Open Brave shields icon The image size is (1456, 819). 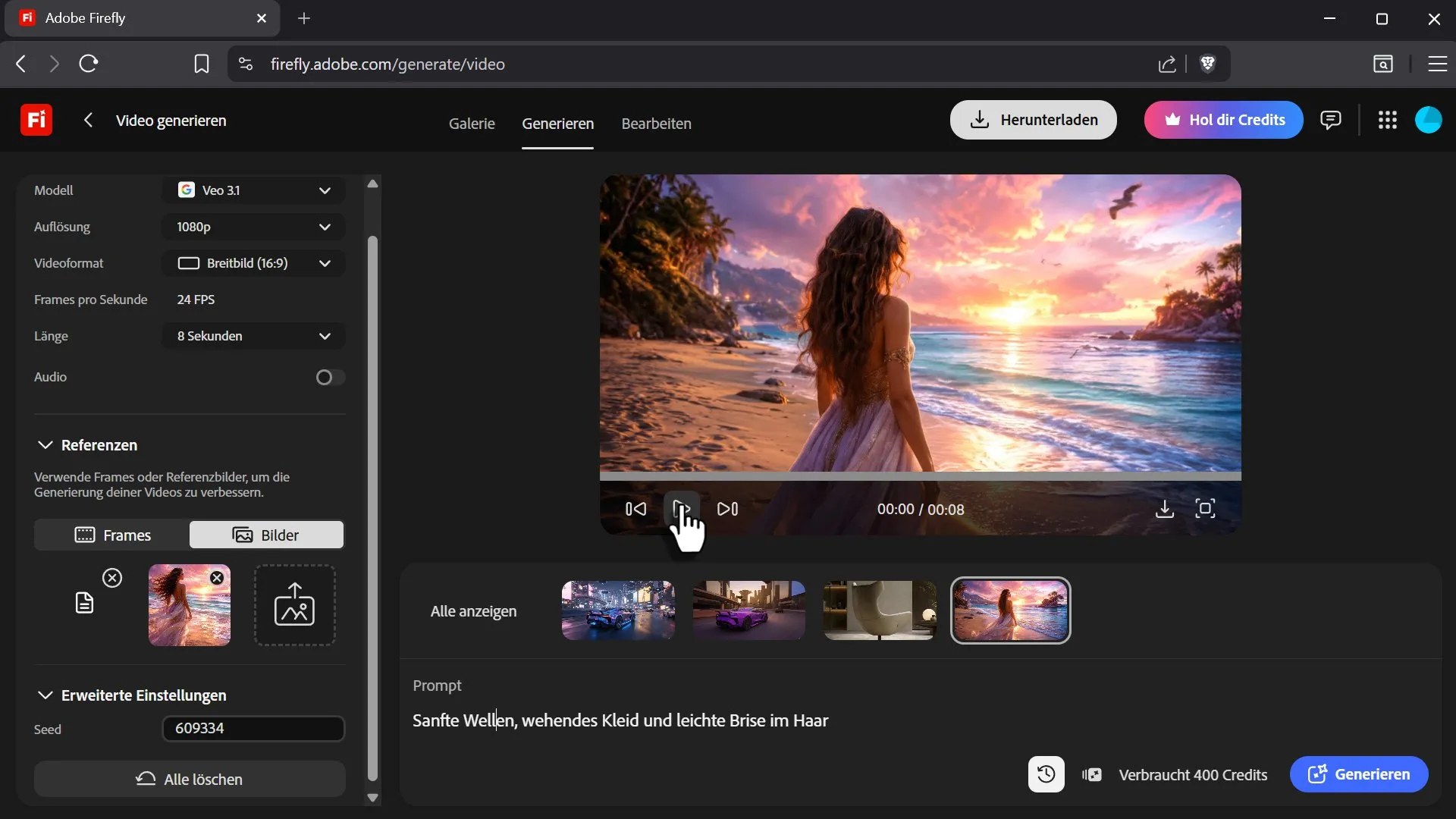1208,64
